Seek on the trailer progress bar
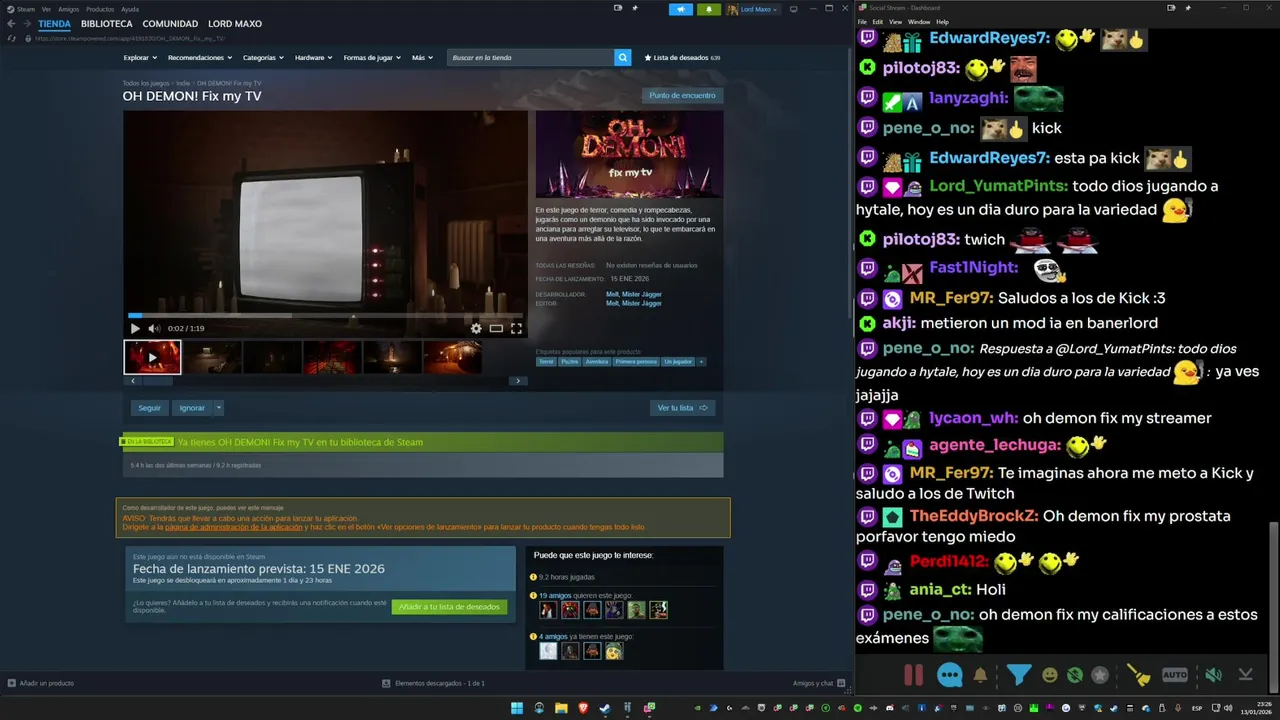 (325, 316)
